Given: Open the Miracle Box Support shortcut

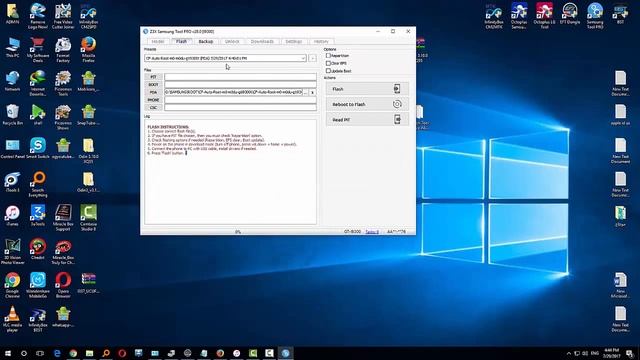Looking at the screenshot, I should point(63,218).
